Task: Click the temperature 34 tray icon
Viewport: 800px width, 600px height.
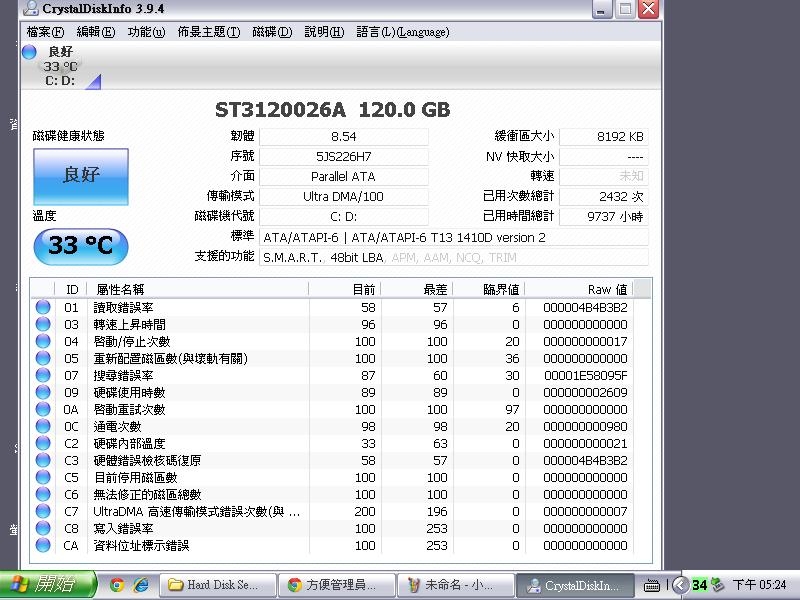Action: pos(700,585)
